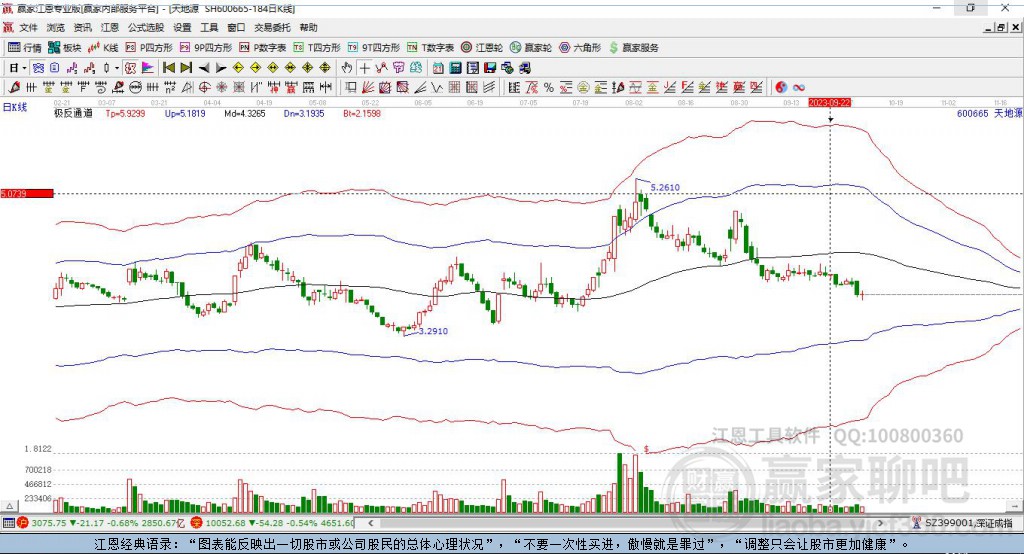The height and width of the screenshot is (554, 1024).
Task: Click the Md=4.3265 indicator value
Action: pos(244,113)
